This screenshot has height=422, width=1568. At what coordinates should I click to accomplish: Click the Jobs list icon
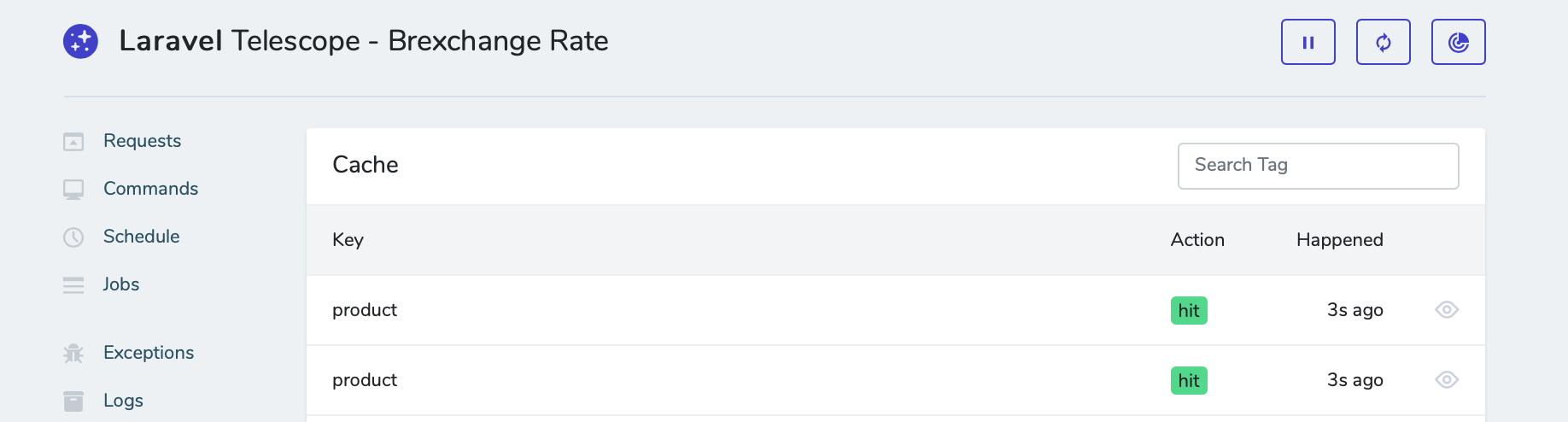point(73,285)
